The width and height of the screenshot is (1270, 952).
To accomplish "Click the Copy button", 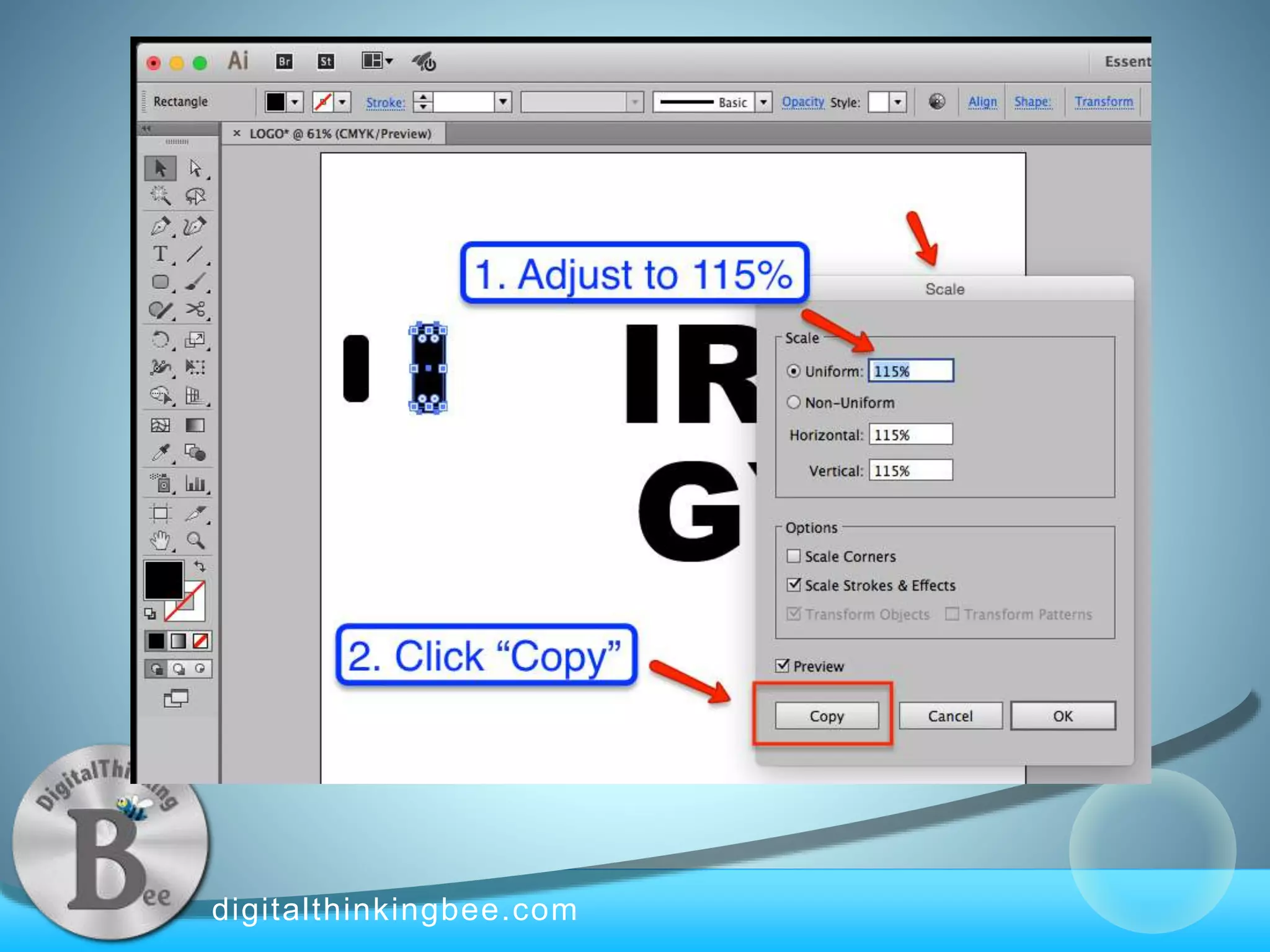I will coord(826,716).
